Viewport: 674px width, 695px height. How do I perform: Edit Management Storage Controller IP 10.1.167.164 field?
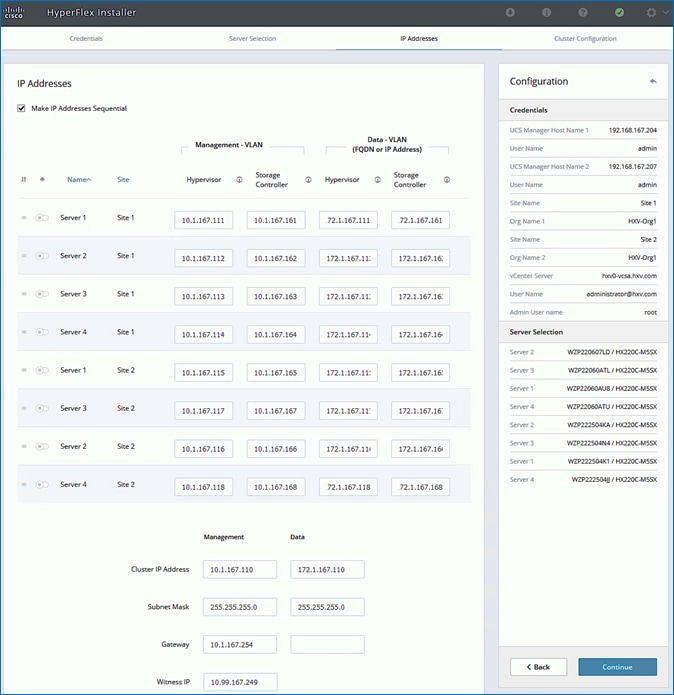[276, 335]
